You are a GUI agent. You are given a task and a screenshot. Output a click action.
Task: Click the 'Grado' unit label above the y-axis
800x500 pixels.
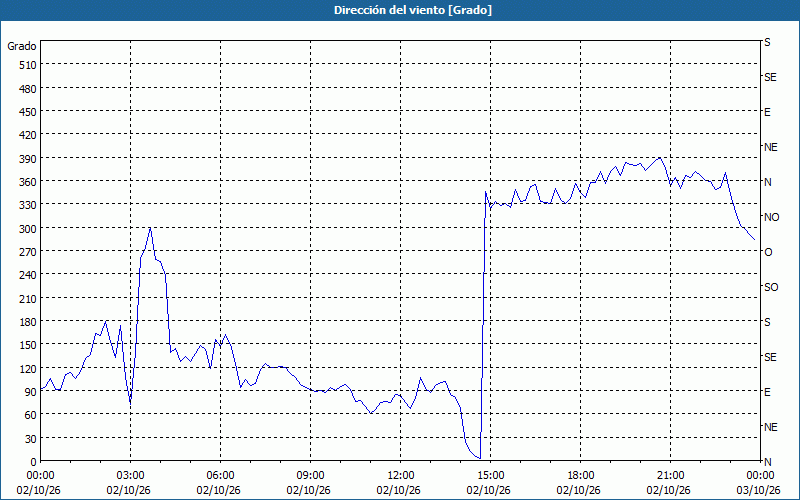22,46
